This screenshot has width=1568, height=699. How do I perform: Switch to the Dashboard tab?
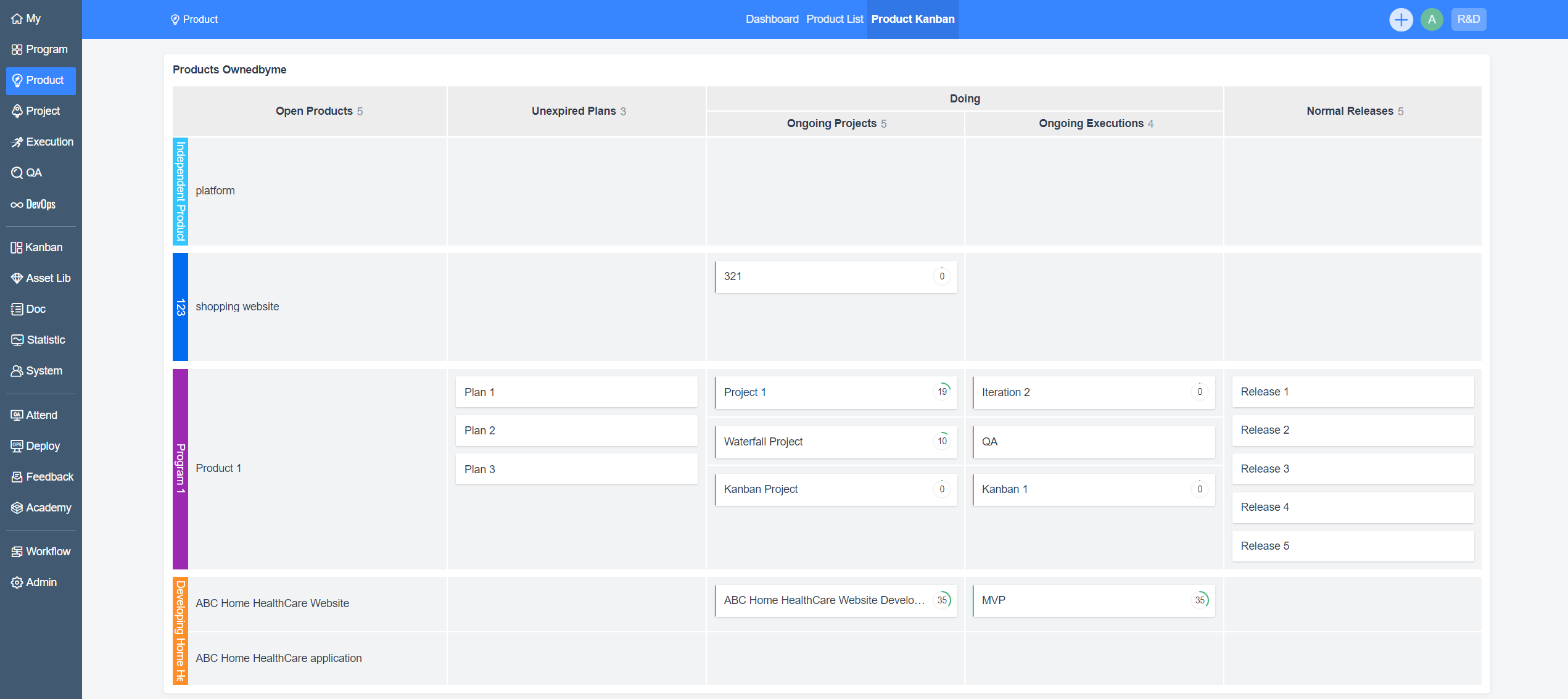(772, 19)
